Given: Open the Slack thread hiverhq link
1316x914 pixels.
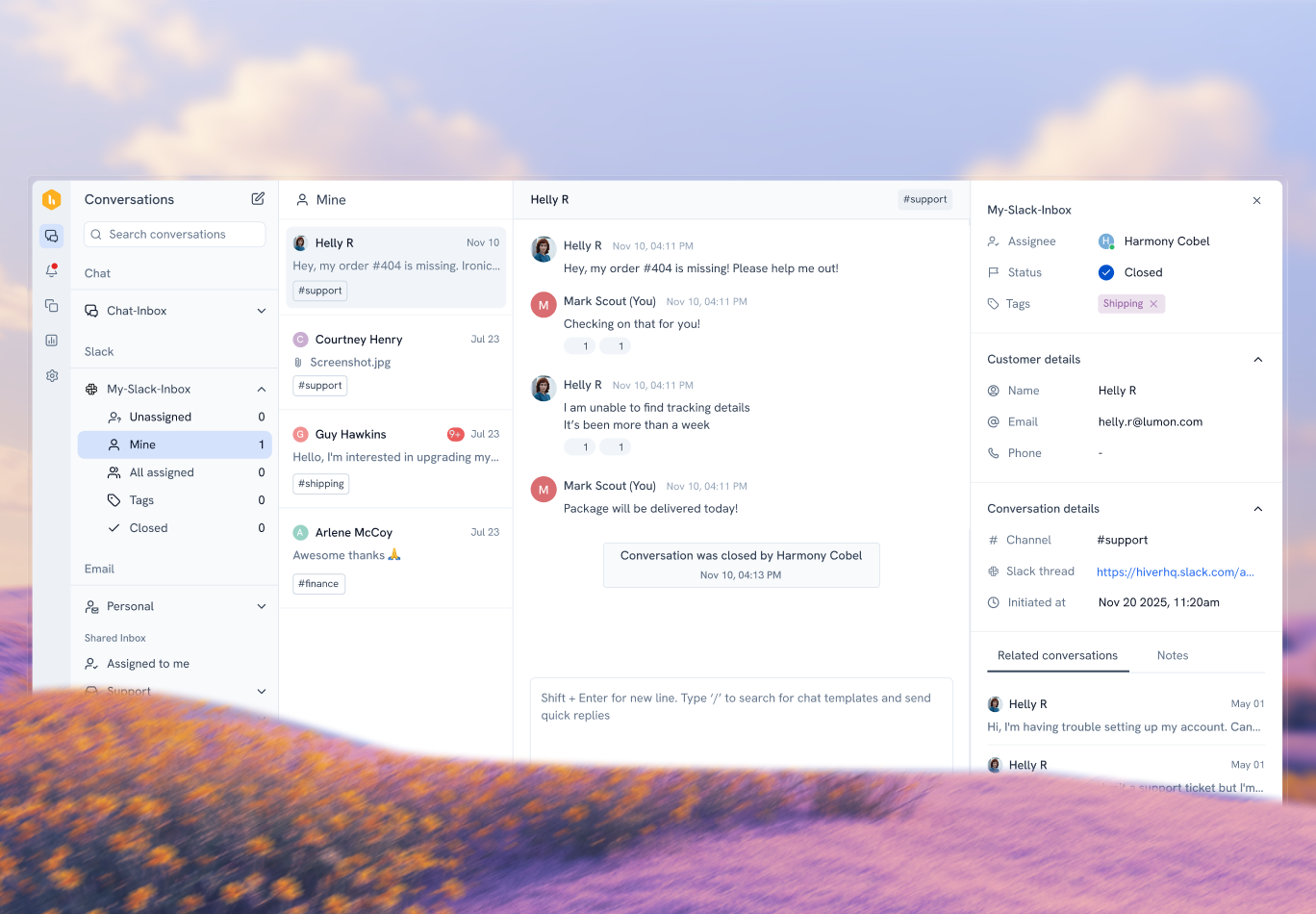Looking at the screenshot, I should coord(1176,572).
